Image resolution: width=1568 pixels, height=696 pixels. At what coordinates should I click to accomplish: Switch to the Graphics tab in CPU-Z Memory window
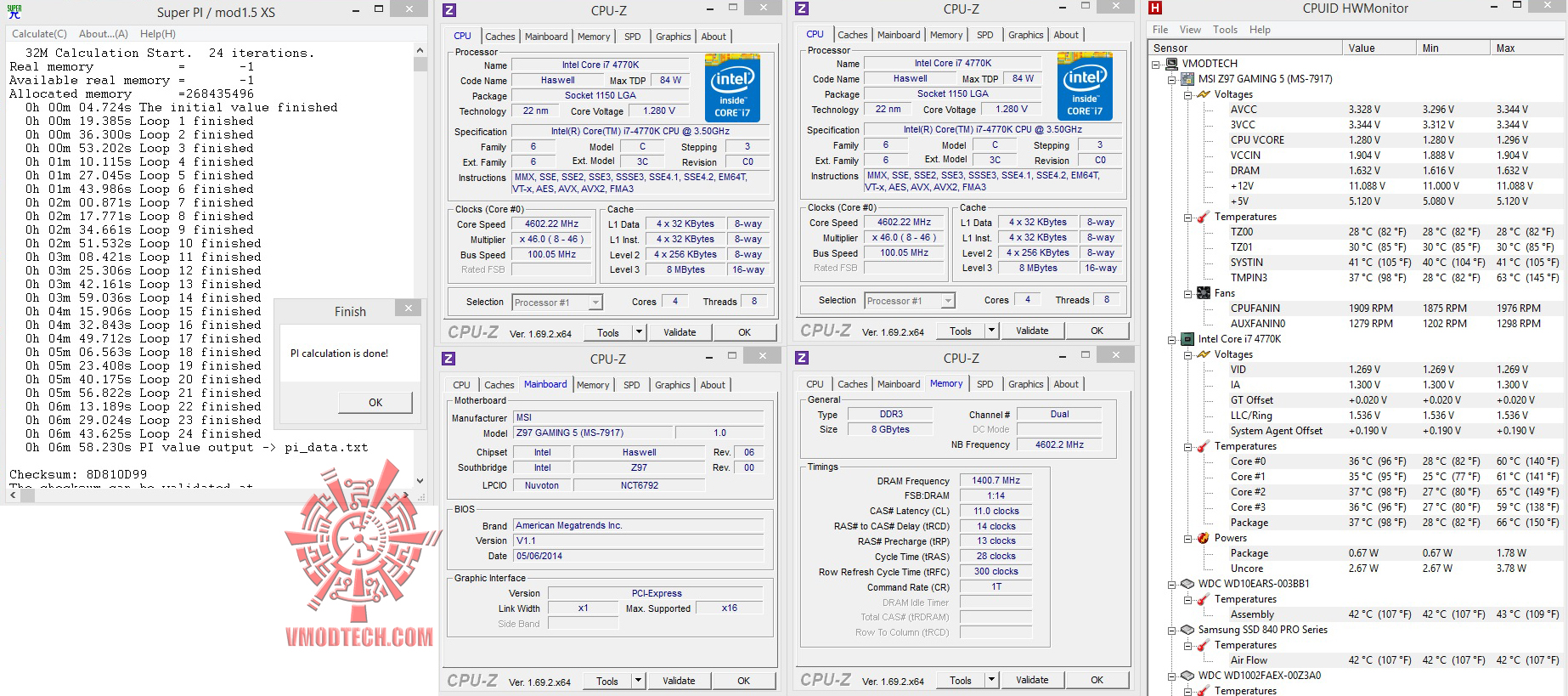tap(1025, 384)
